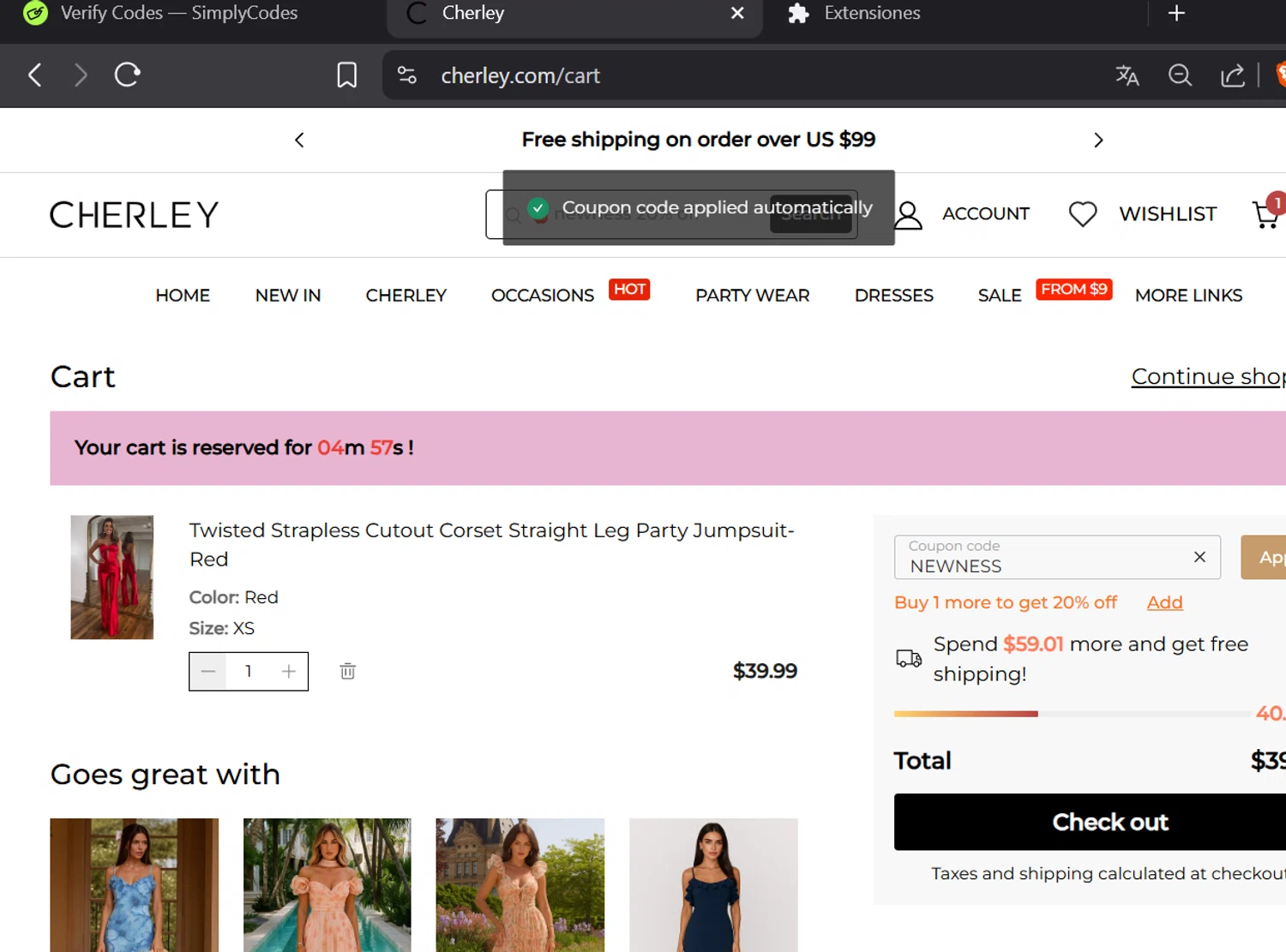
Task: Bookmark this page with the bookmark icon
Action: coord(347,75)
